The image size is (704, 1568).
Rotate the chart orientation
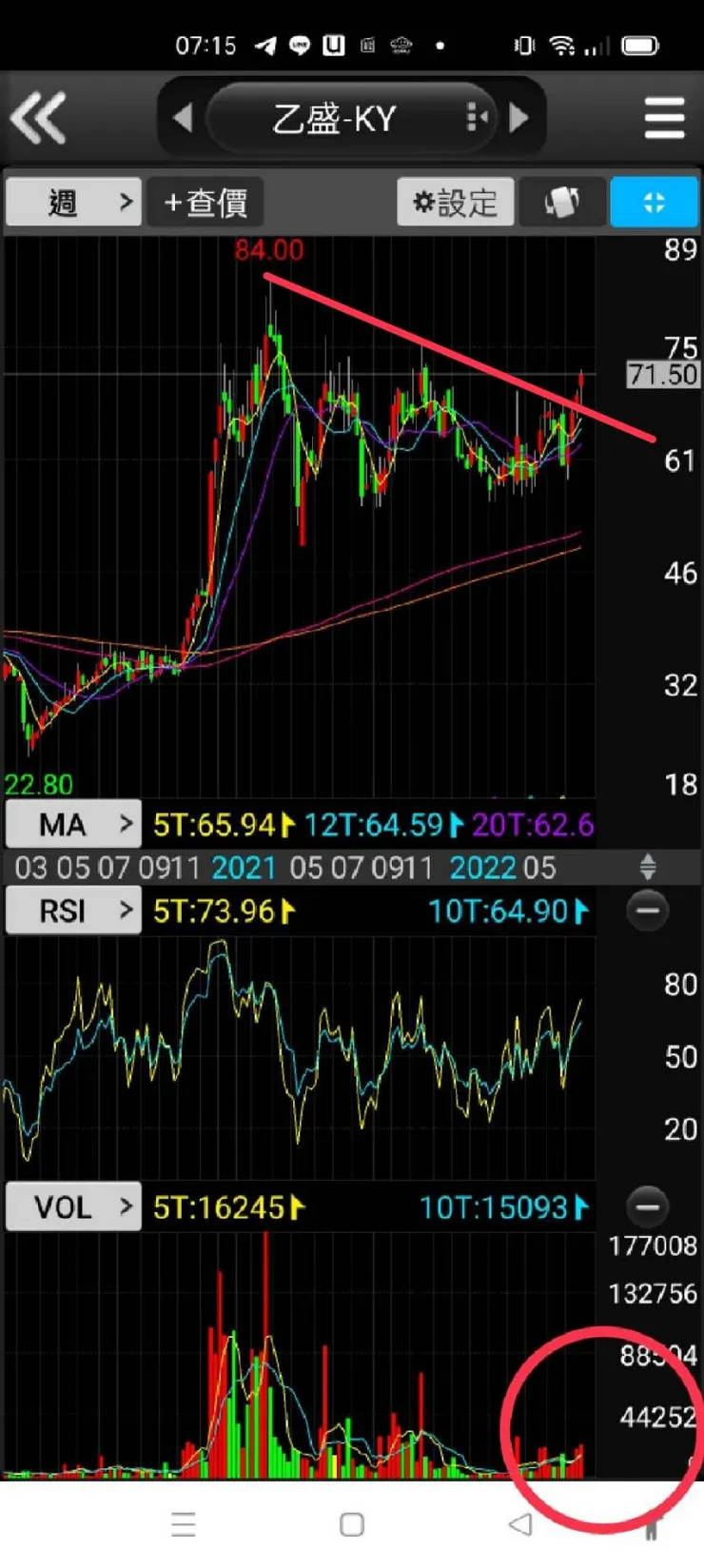coord(561,202)
